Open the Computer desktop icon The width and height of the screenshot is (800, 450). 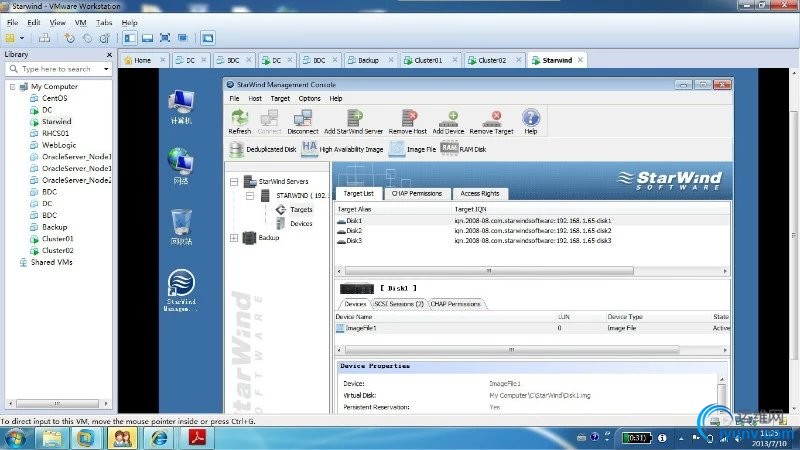pos(181,107)
